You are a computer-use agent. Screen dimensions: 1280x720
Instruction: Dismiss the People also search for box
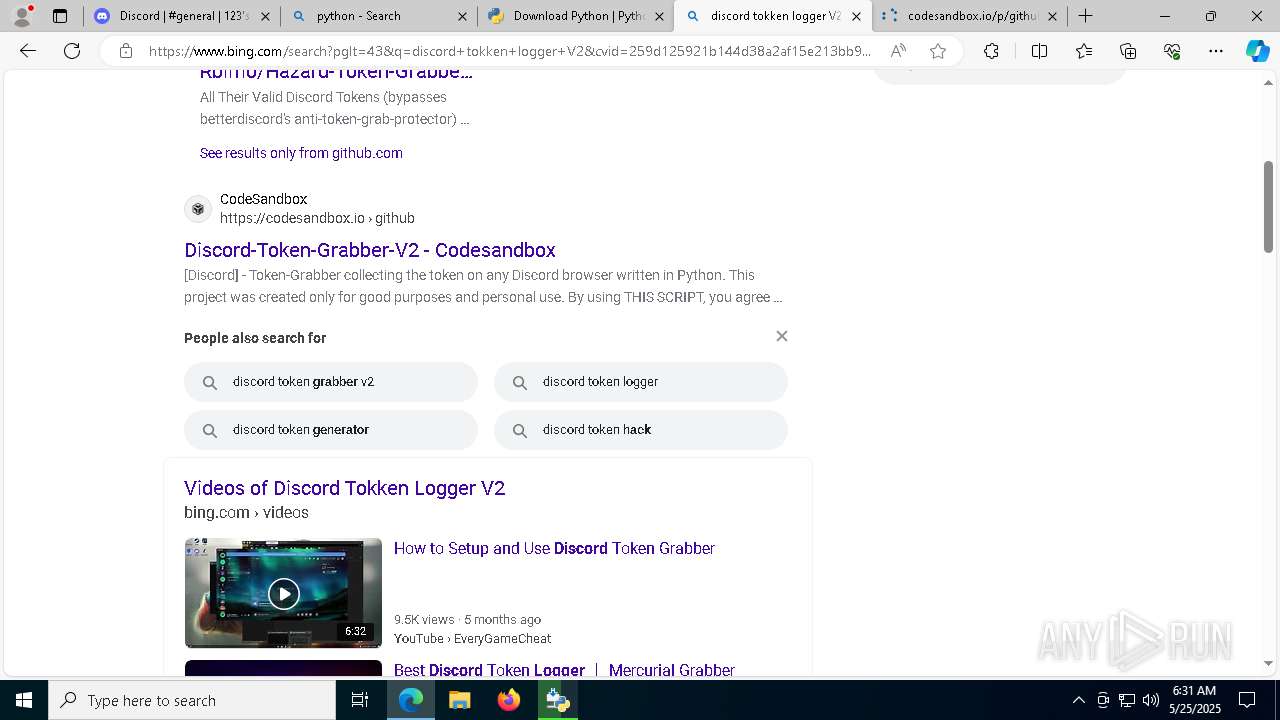[782, 336]
